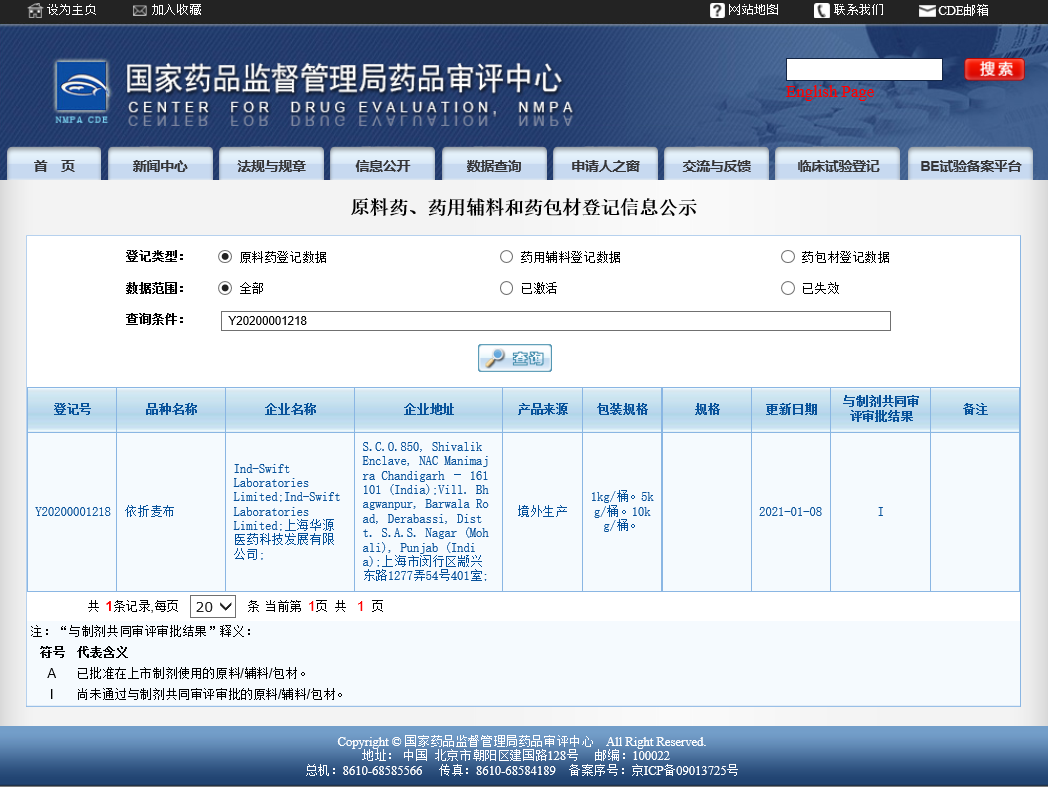Switch to the 数据查询 tab
Screen dimensions: 1048x787
[x=494, y=164]
